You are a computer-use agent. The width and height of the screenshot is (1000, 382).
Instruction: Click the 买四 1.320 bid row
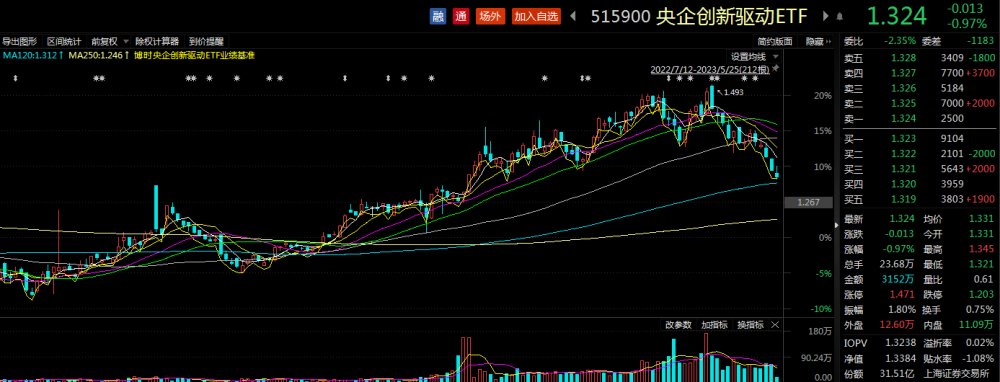(x=920, y=184)
